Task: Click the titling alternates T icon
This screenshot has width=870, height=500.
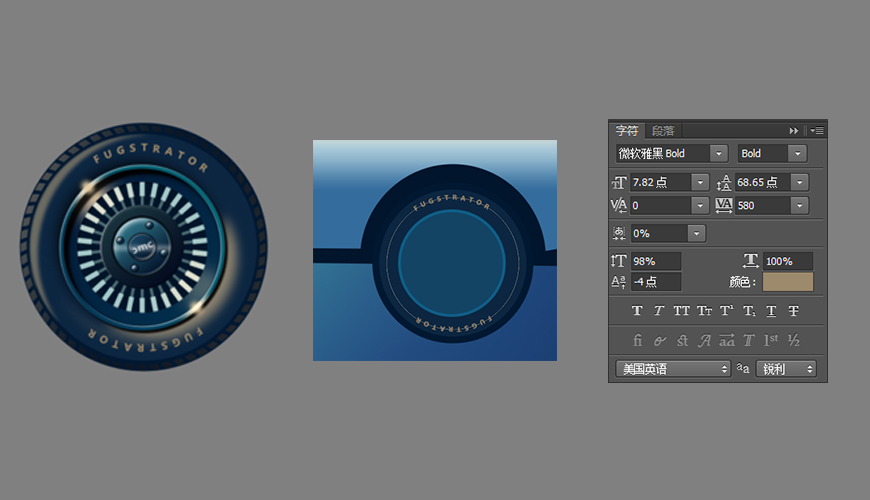Action: (749, 340)
